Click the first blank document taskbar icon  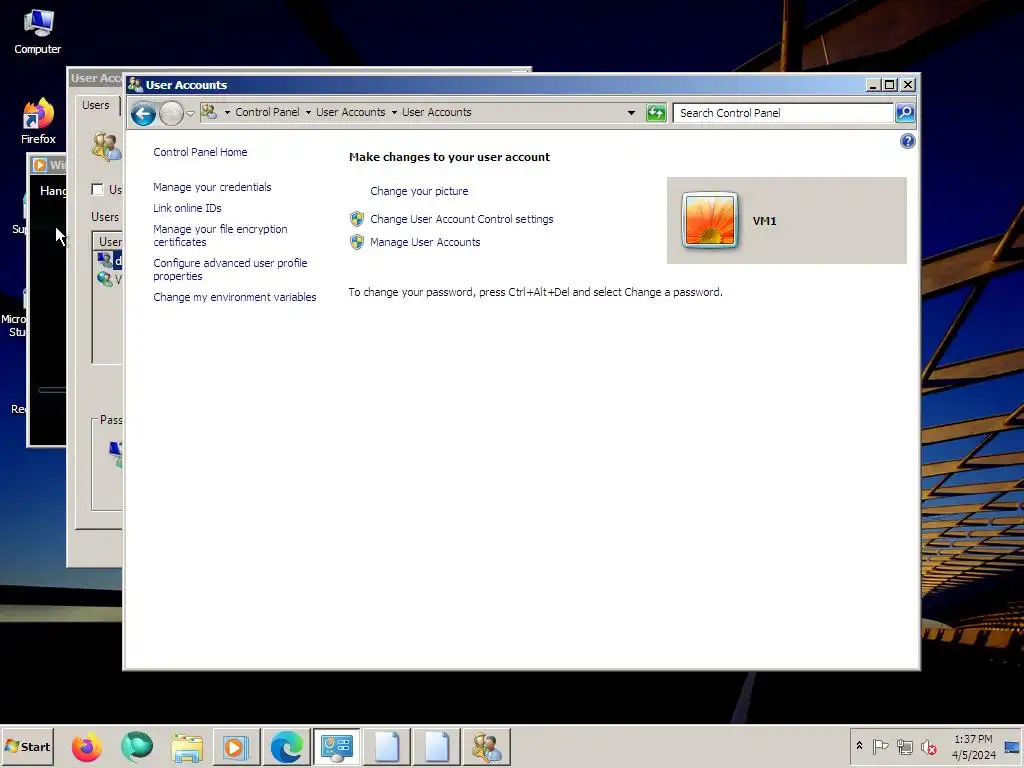[x=387, y=747]
